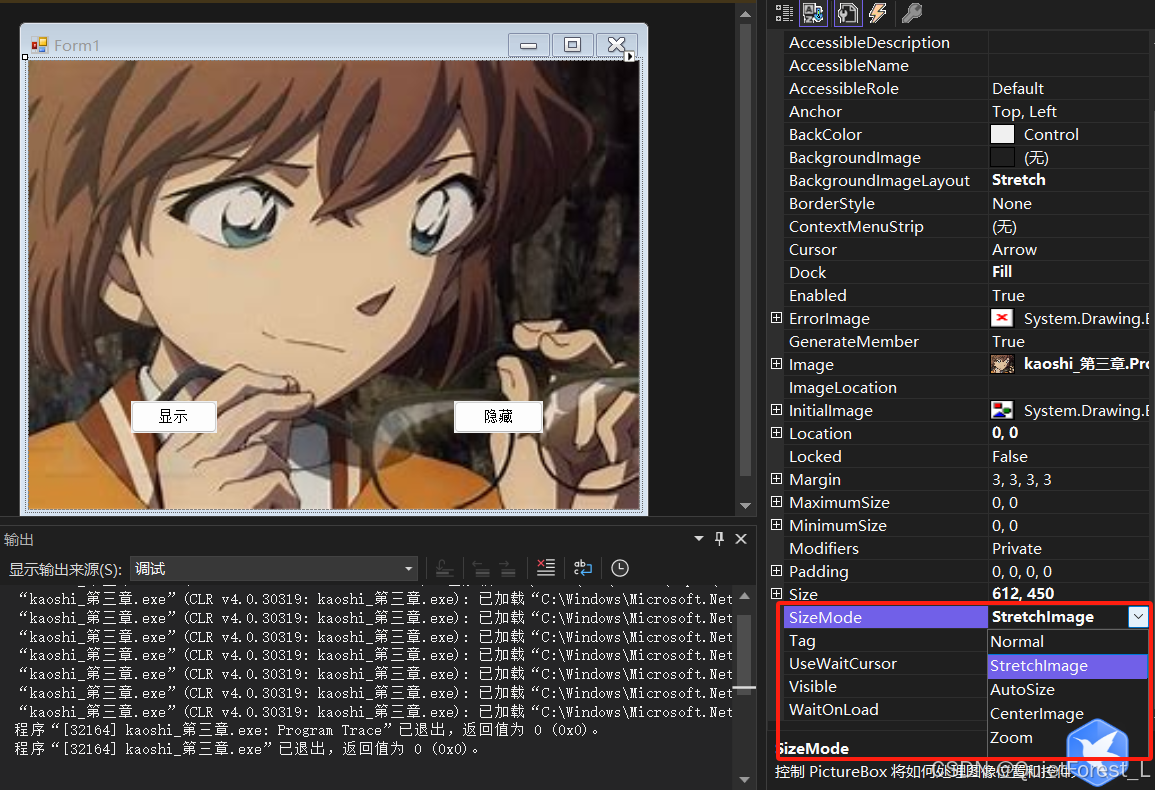Select the AccessibleRole Default value
This screenshot has width=1155, height=790.
click(1017, 88)
